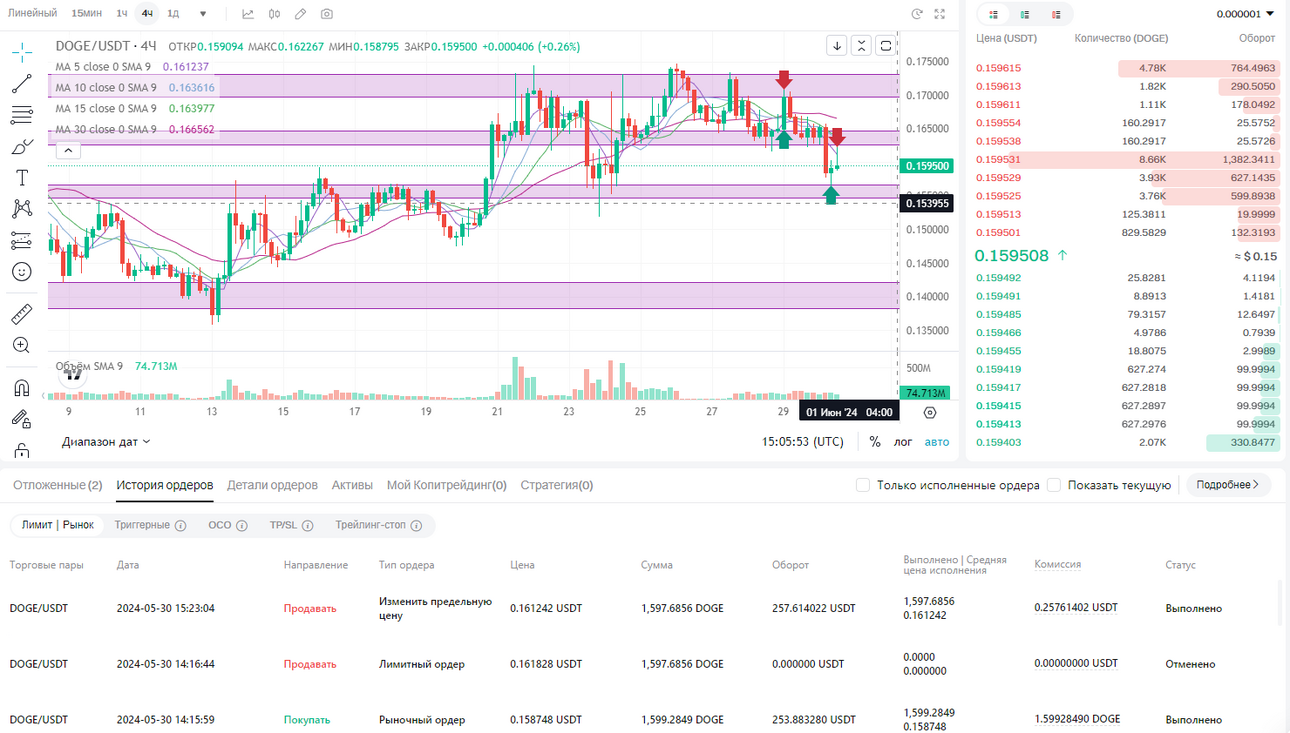Take a chart snapshot with camera icon

pyautogui.click(x=327, y=14)
